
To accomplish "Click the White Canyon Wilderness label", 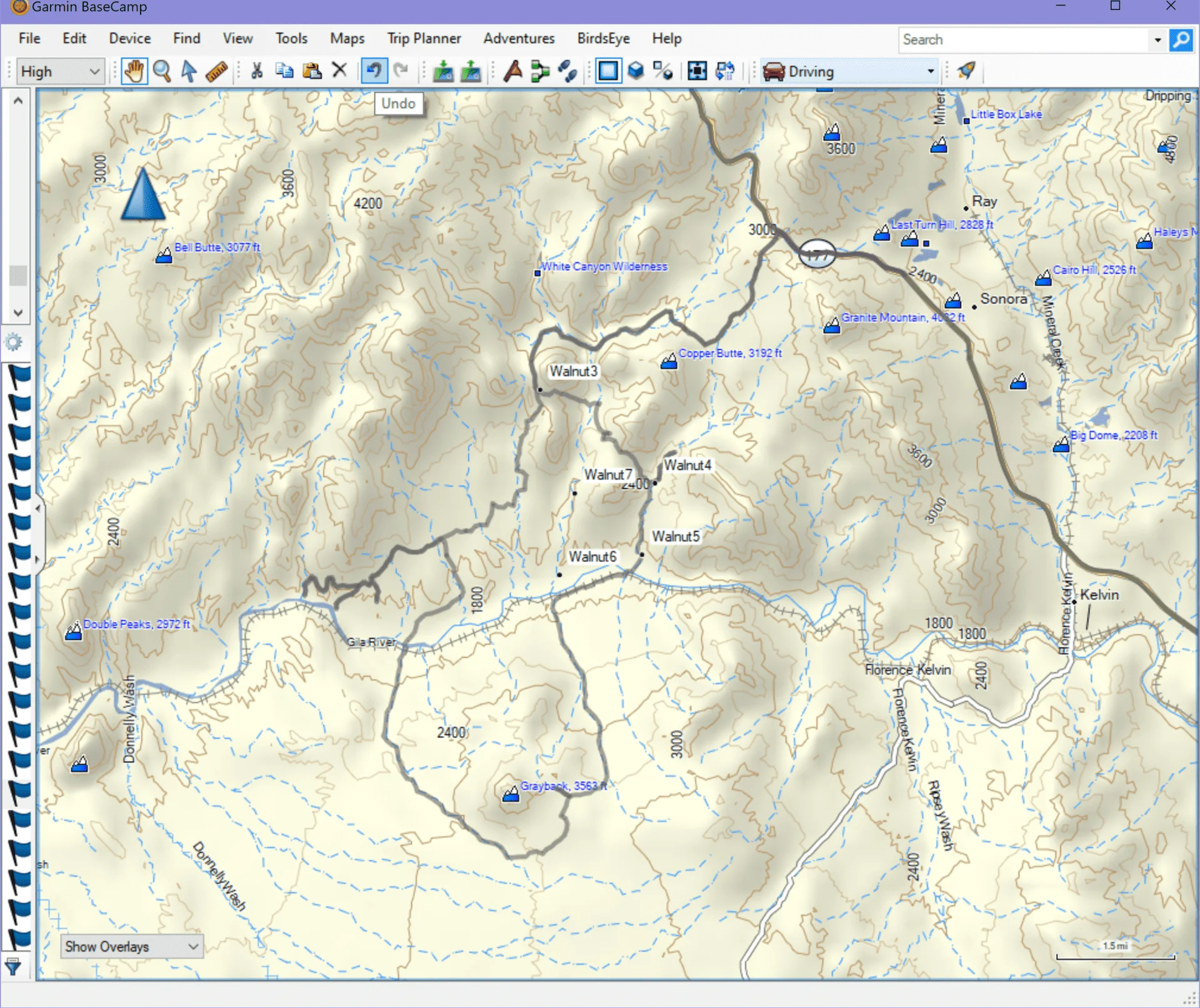I will 604,266.
